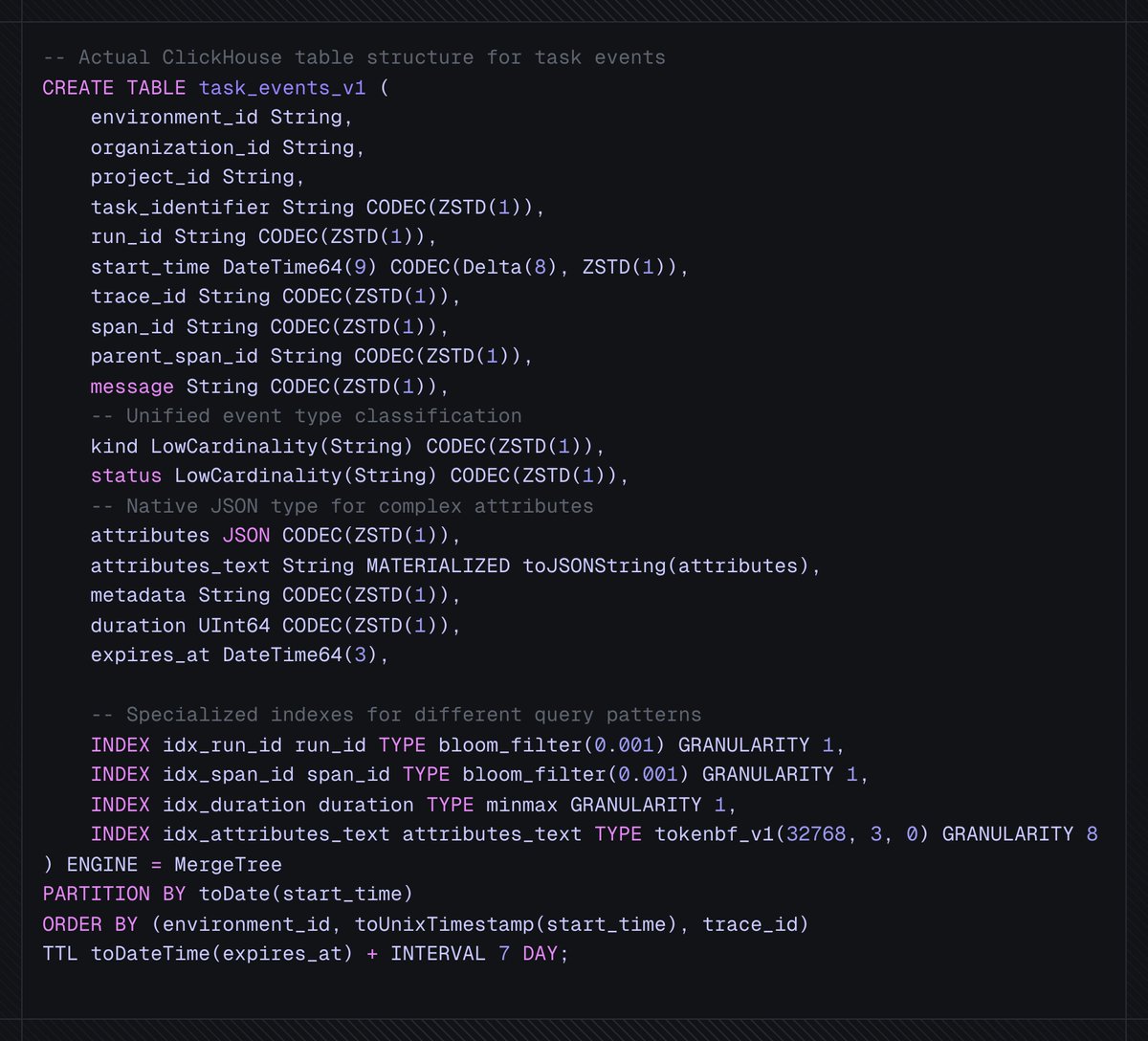Click the PARTITION BY toDate(start_time) line
Viewport: 1148px width, 1041px height.
tap(228, 894)
